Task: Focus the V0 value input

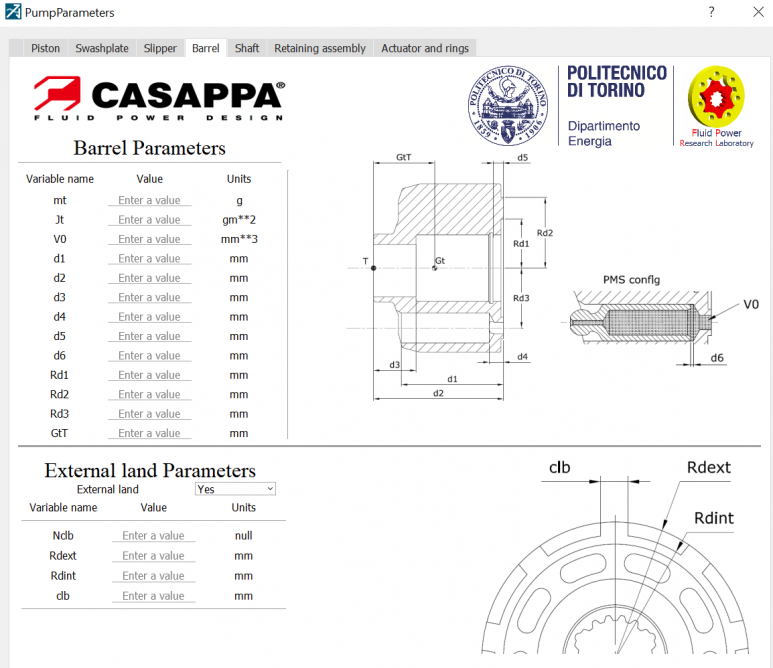Action: (149, 239)
